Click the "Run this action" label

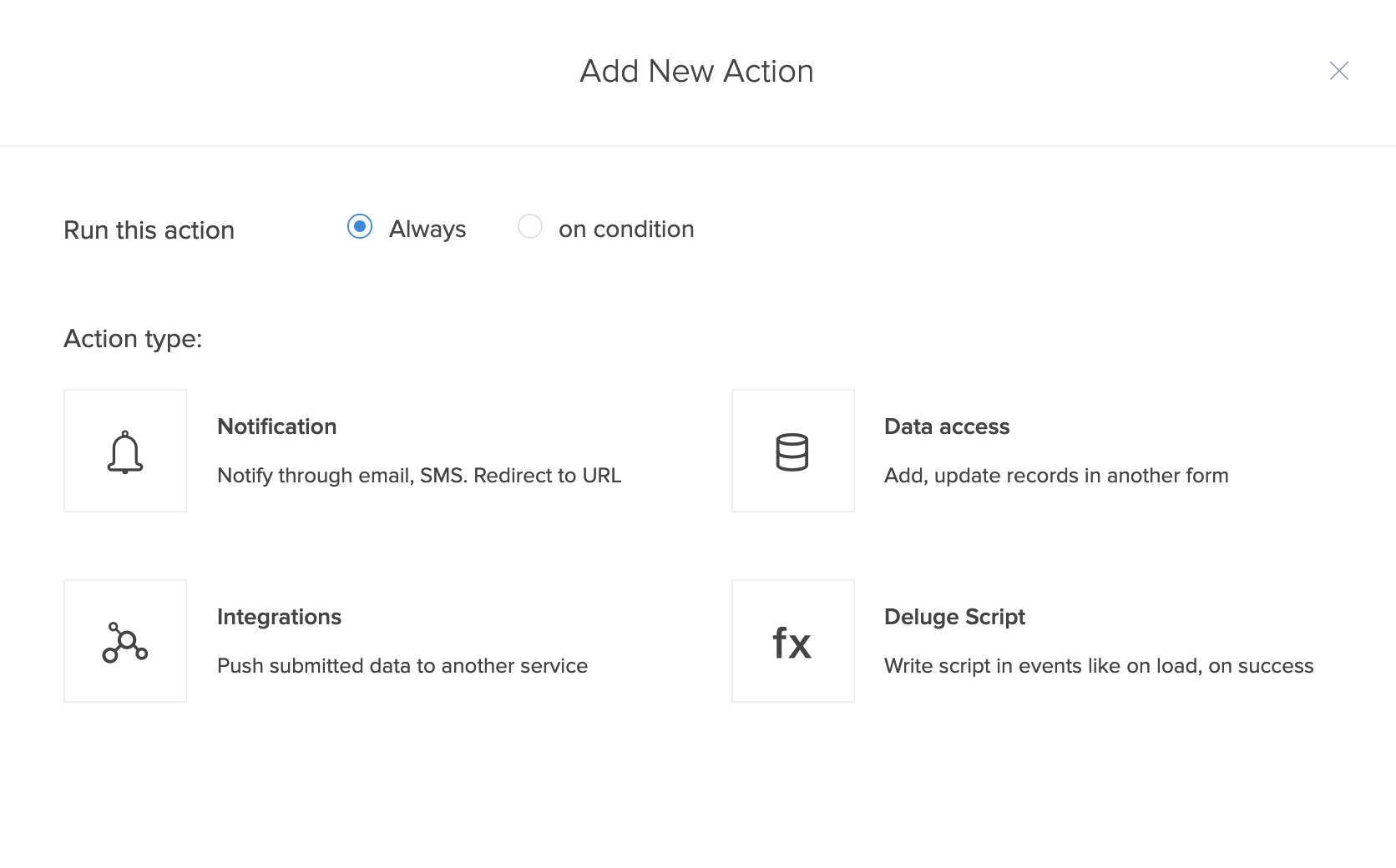click(x=149, y=230)
